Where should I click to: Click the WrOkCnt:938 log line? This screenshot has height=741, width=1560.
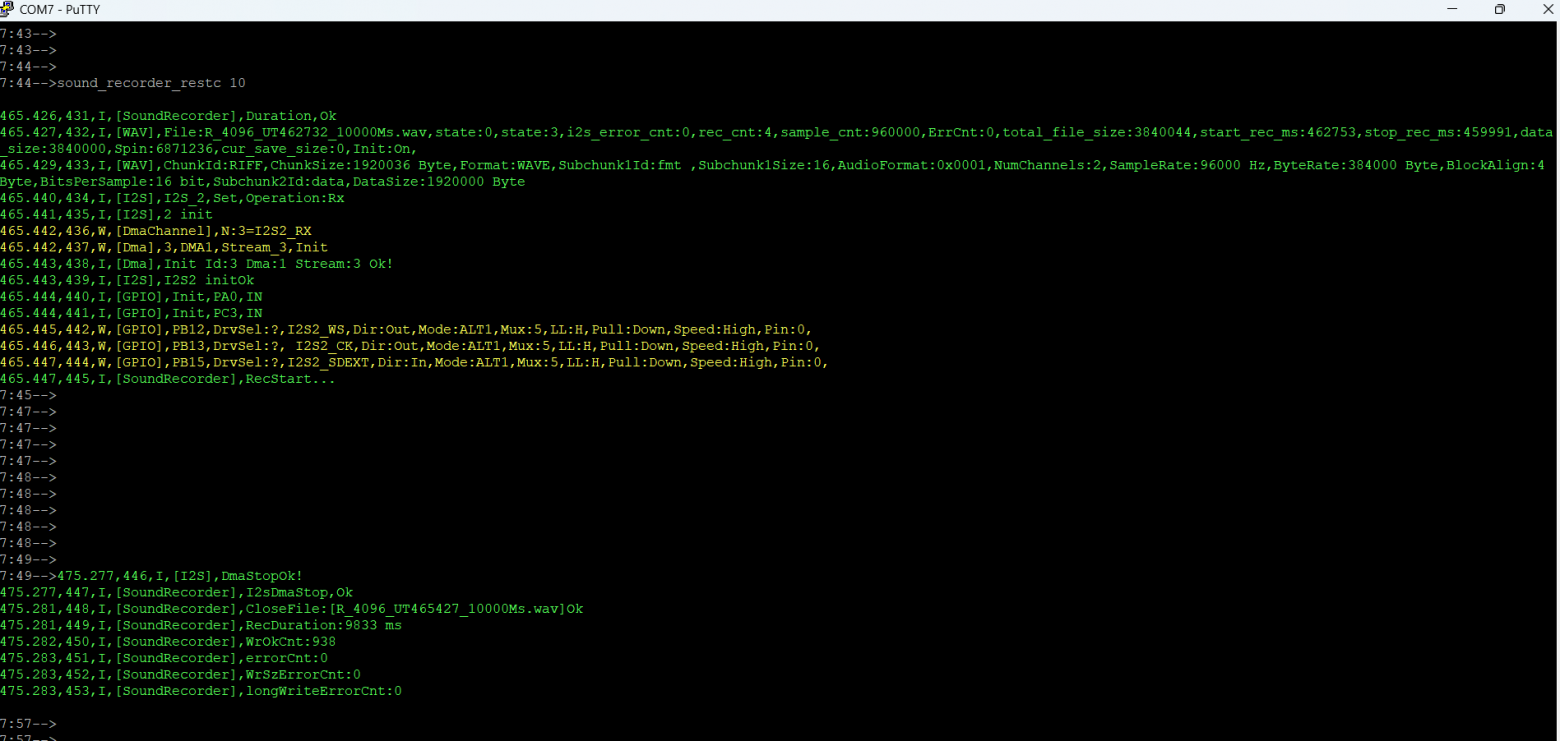168,642
